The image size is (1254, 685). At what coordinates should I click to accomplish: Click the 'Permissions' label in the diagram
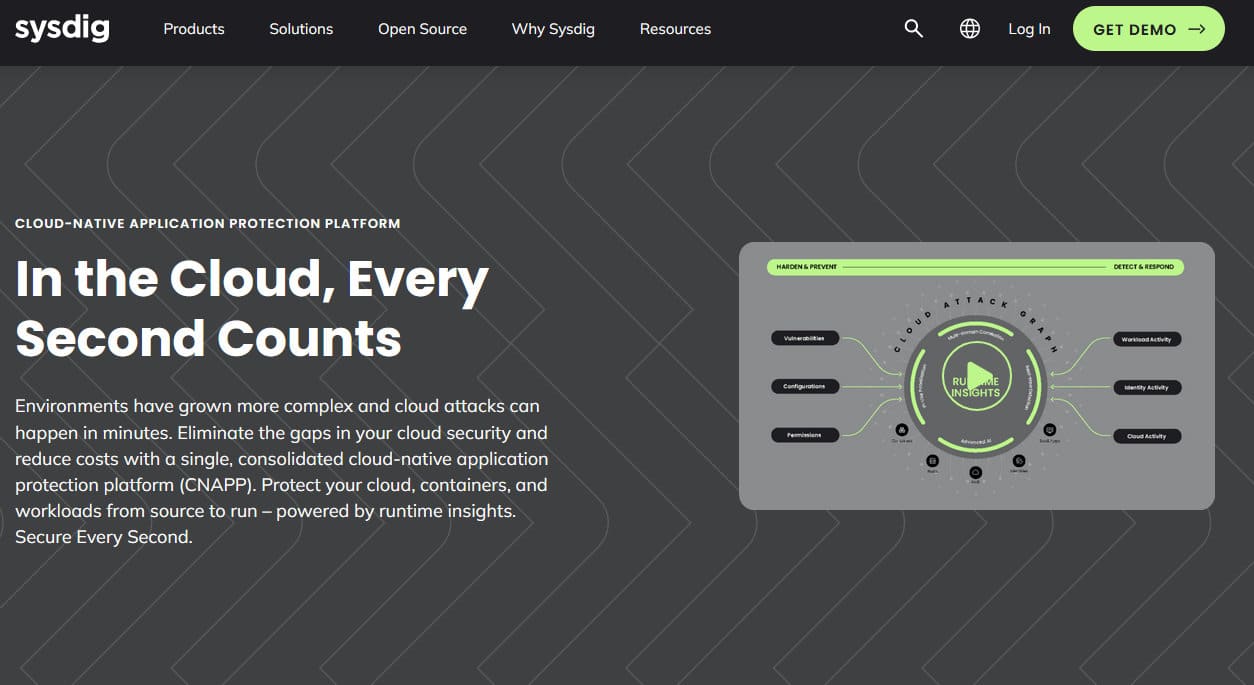coord(805,435)
